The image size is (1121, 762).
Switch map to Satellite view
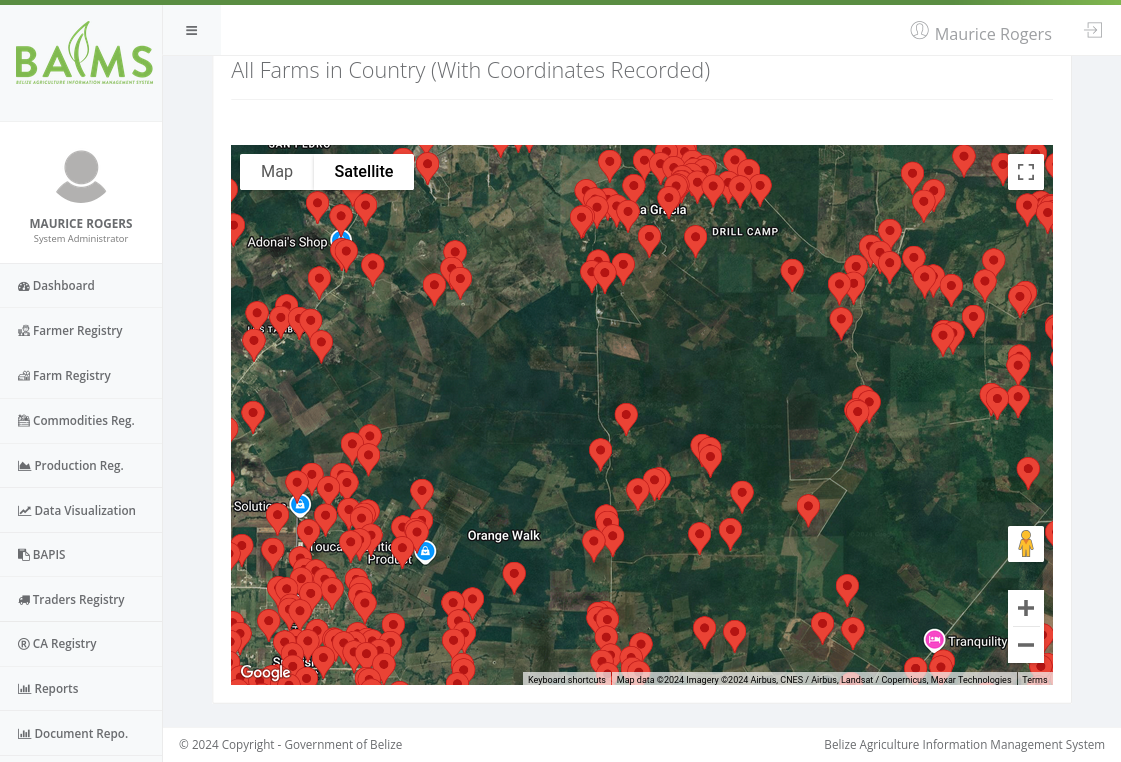(364, 172)
